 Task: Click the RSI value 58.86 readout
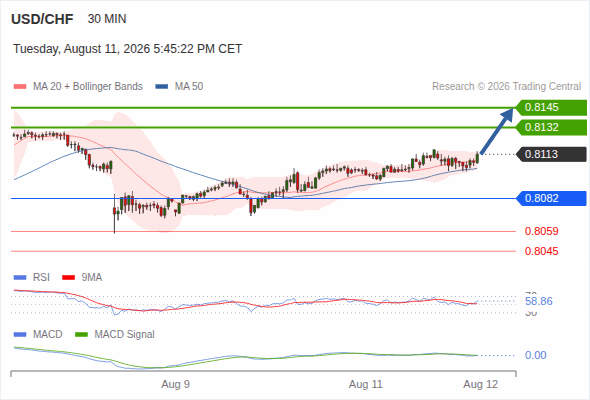coord(539,301)
